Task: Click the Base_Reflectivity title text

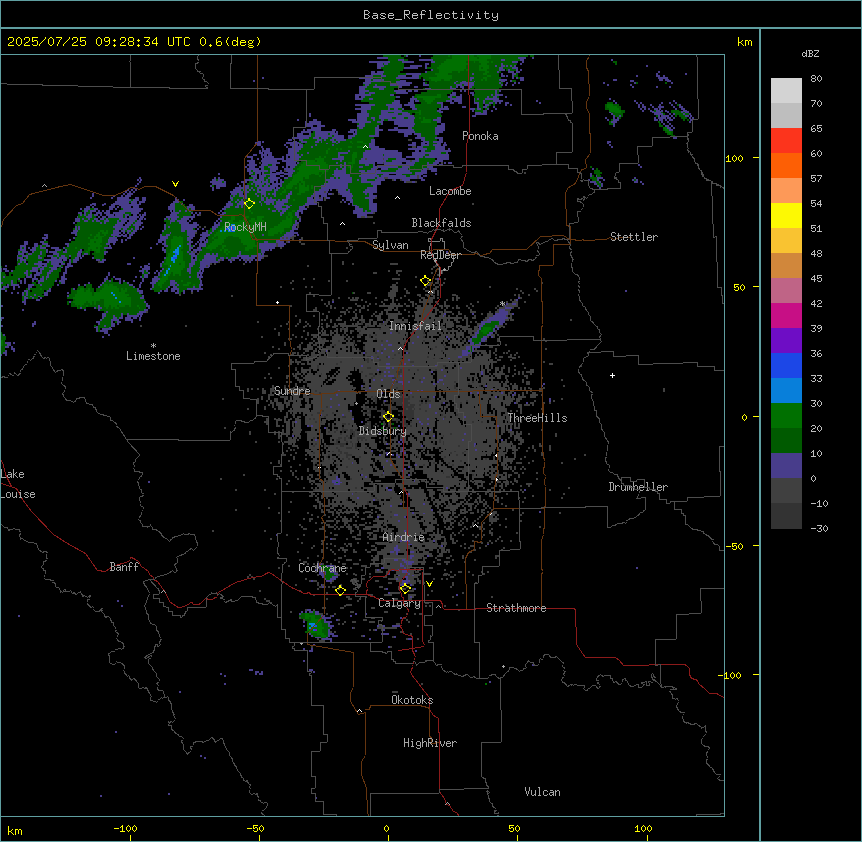Action: click(x=431, y=15)
